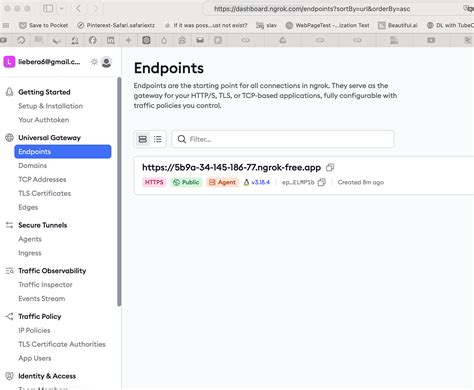This screenshot has width=474, height=390.
Task: Open Traffic Inspector page
Action: click(x=45, y=285)
